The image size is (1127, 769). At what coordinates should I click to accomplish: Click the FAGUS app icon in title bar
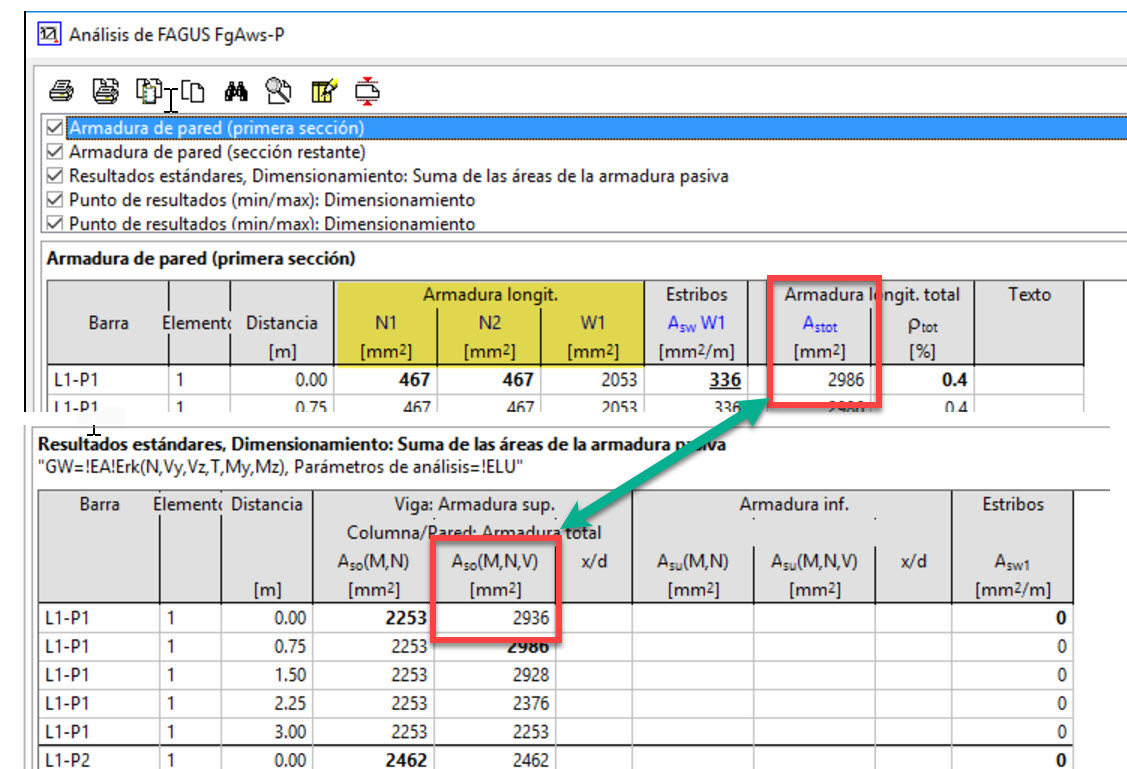[49, 35]
